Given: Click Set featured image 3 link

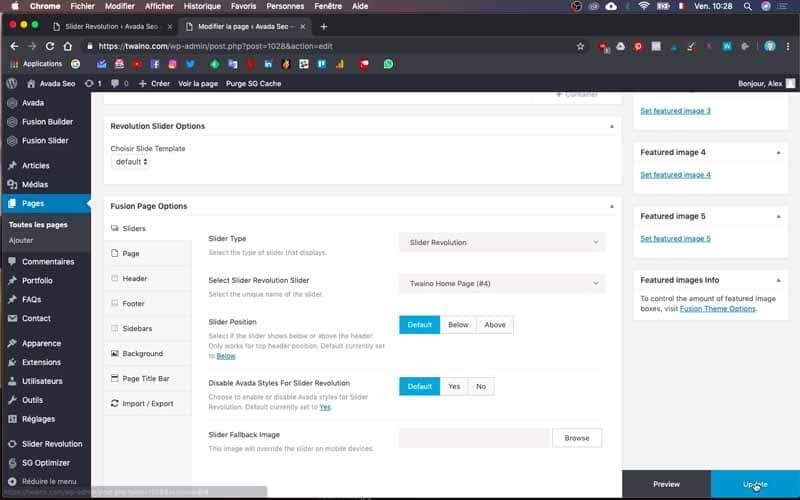Looking at the screenshot, I should click(x=675, y=111).
